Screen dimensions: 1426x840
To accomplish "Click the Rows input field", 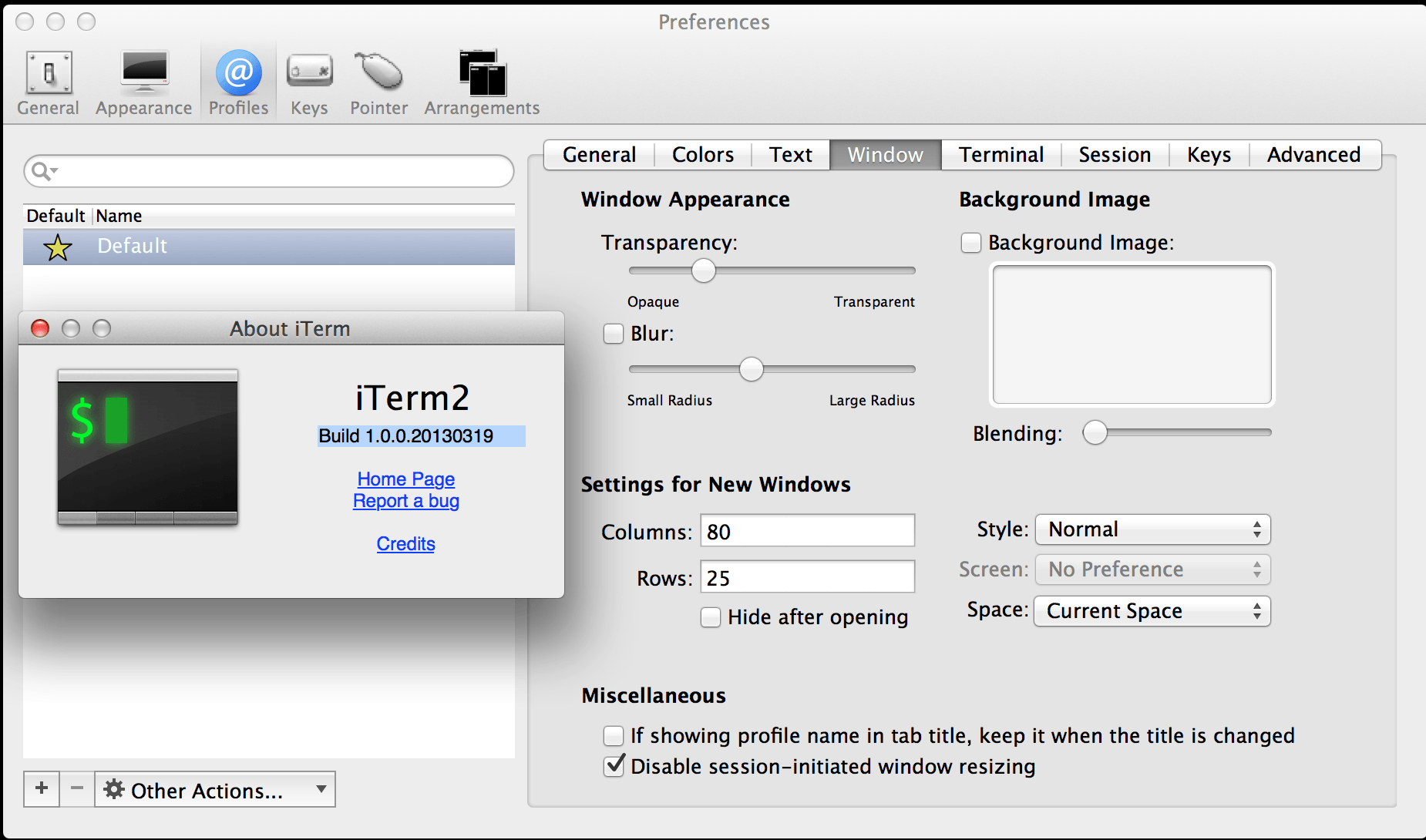I will click(x=807, y=577).
